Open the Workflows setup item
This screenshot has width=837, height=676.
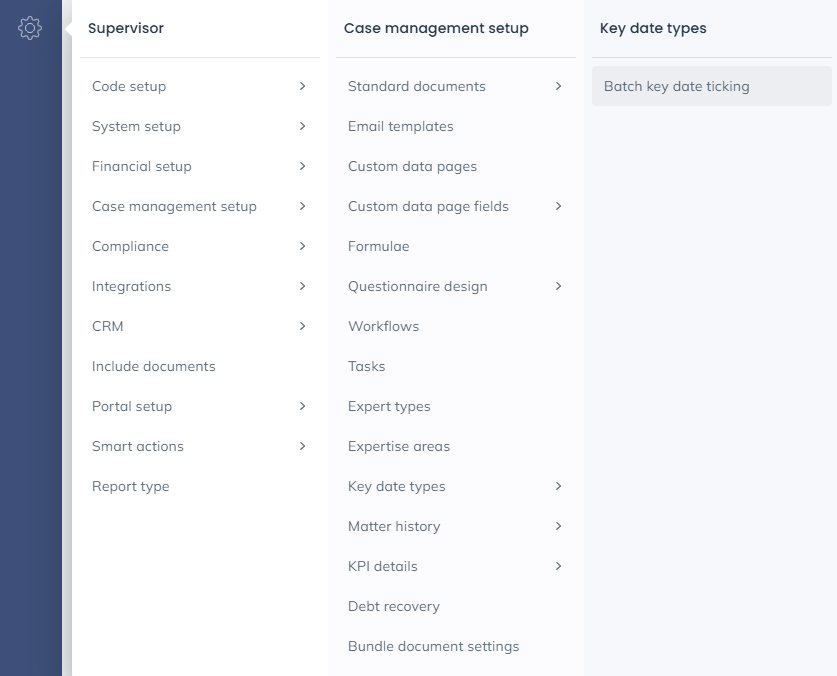(x=383, y=326)
